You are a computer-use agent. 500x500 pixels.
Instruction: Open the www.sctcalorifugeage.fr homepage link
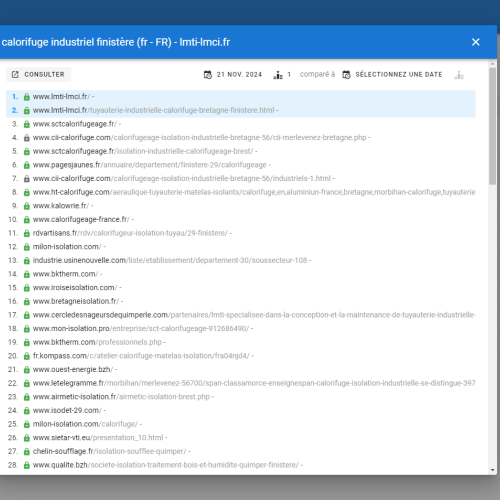point(75,124)
